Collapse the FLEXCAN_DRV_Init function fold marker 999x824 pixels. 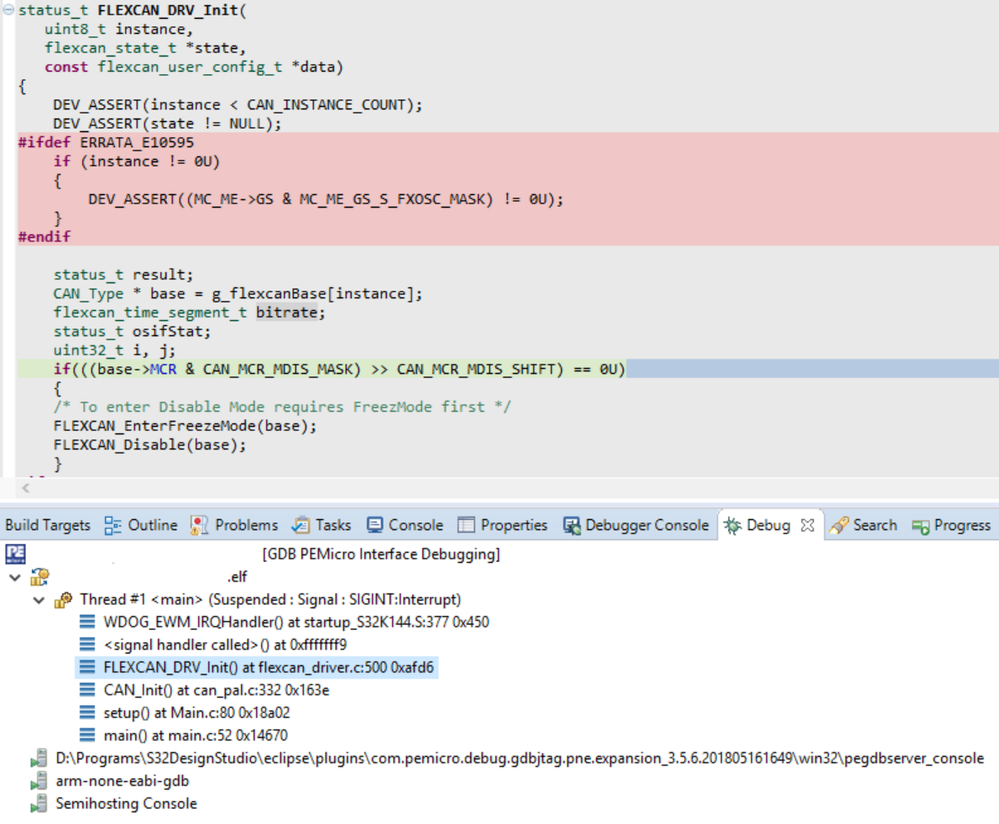coord(9,10)
